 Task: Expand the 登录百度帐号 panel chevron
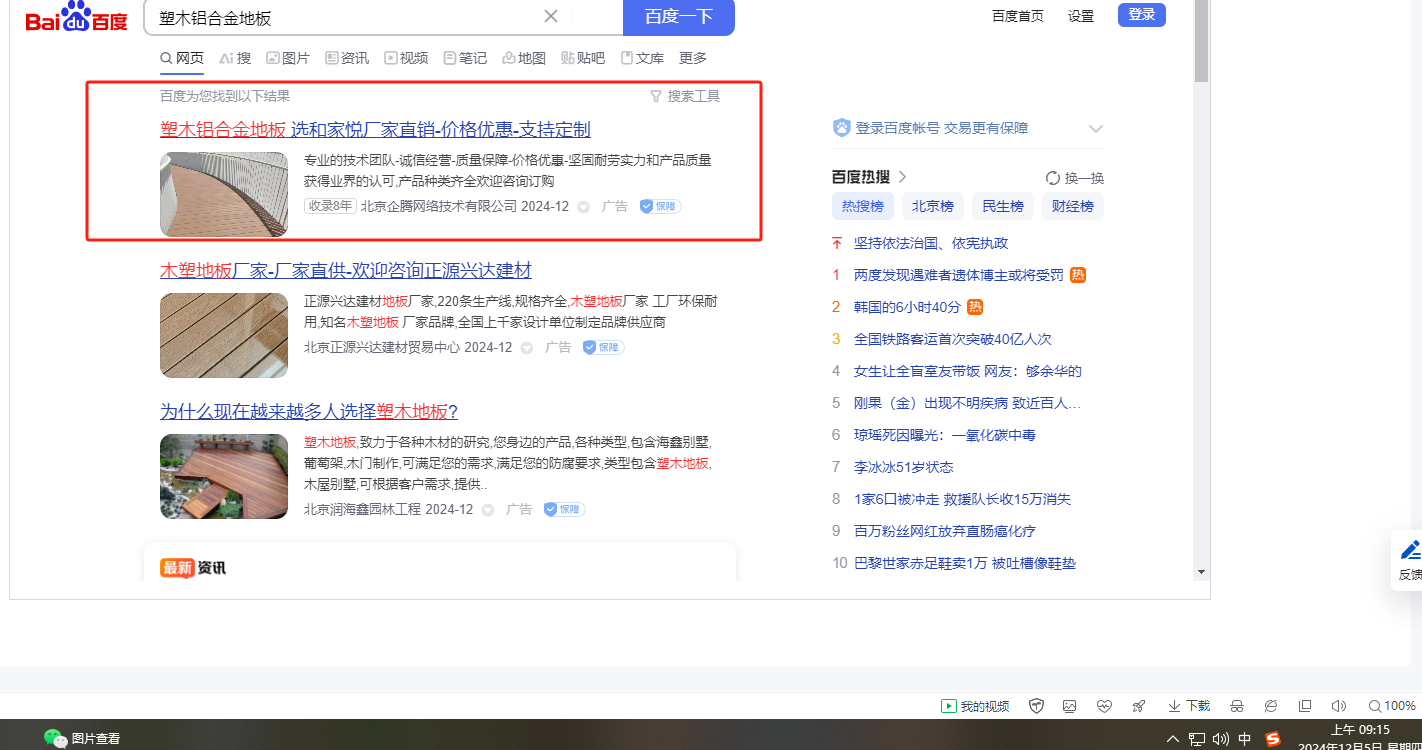[x=1095, y=129]
